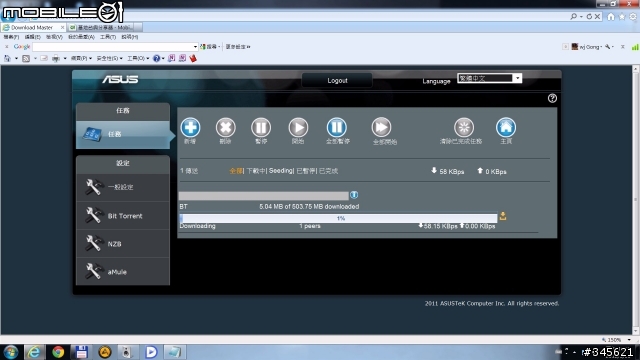The image size is (640, 360).
Task: Open NZB settings in sidebar
Action: pos(123,244)
